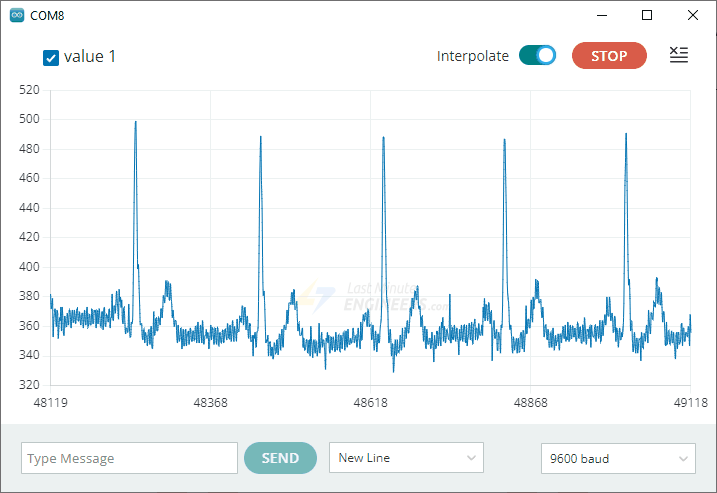Expand the 9600 baud rate dropdown
This screenshot has height=493, width=717.
click(617, 458)
